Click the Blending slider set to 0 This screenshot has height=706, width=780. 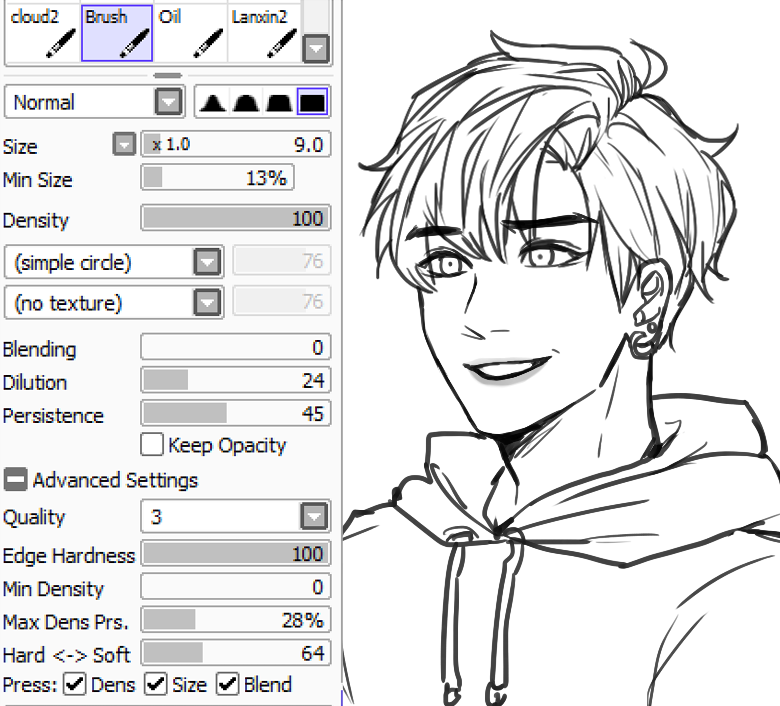tap(236, 347)
